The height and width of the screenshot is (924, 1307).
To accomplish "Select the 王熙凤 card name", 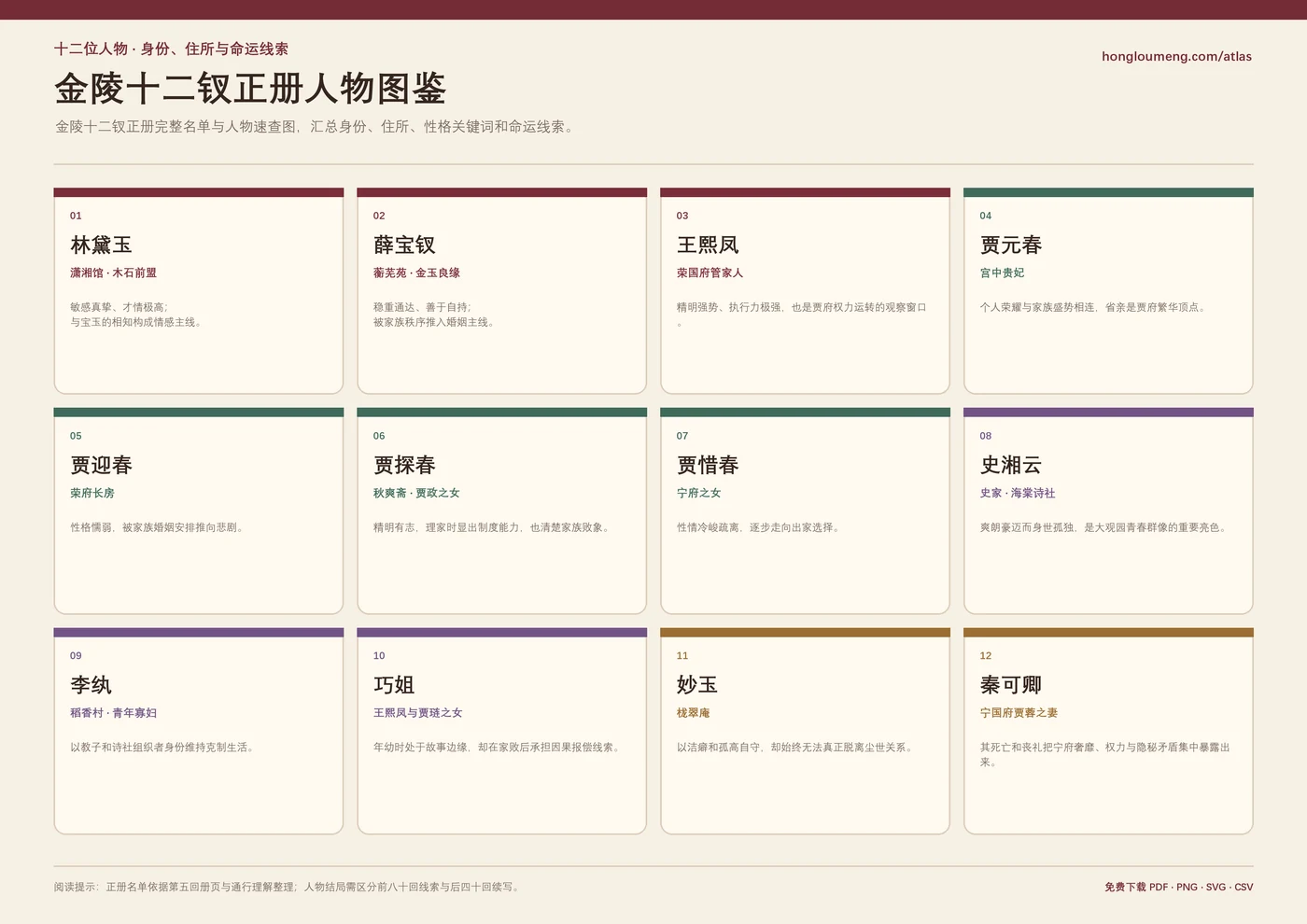I will [708, 245].
